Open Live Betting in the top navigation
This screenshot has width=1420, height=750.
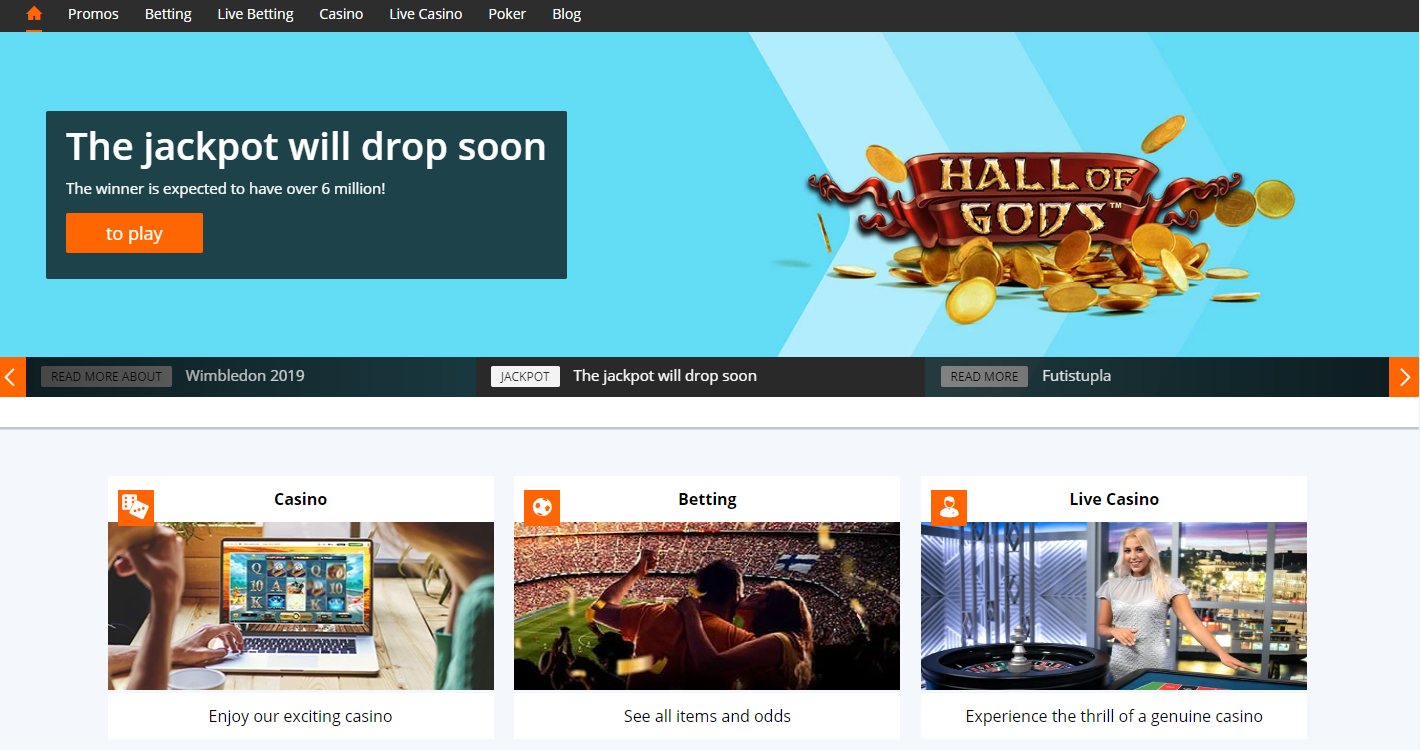point(256,14)
